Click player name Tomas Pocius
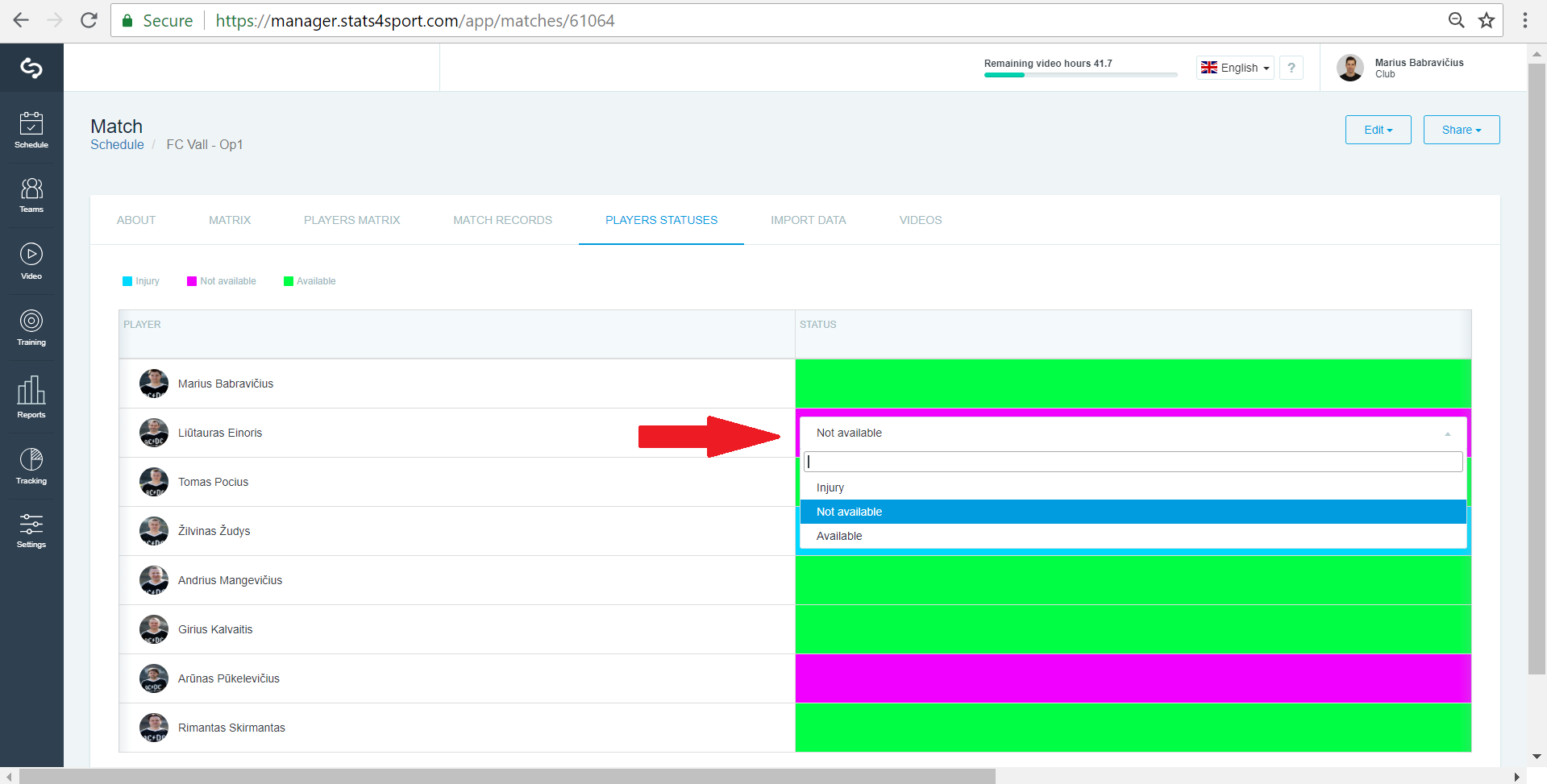This screenshot has width=1547, height=784. click(213, 482)
